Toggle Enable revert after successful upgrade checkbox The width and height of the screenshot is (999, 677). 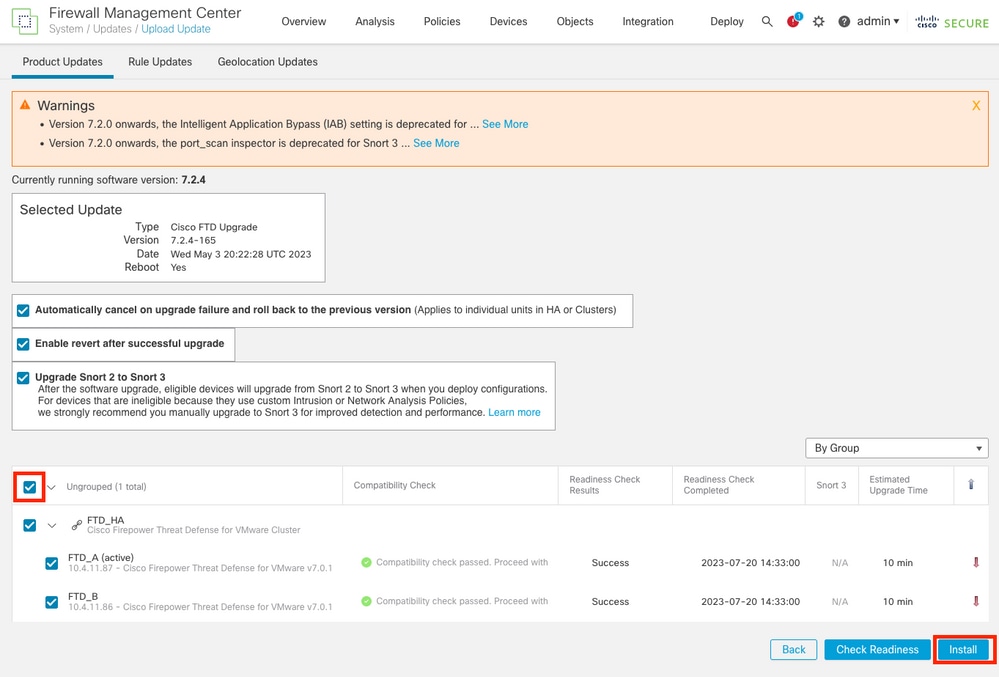point(24,344)
